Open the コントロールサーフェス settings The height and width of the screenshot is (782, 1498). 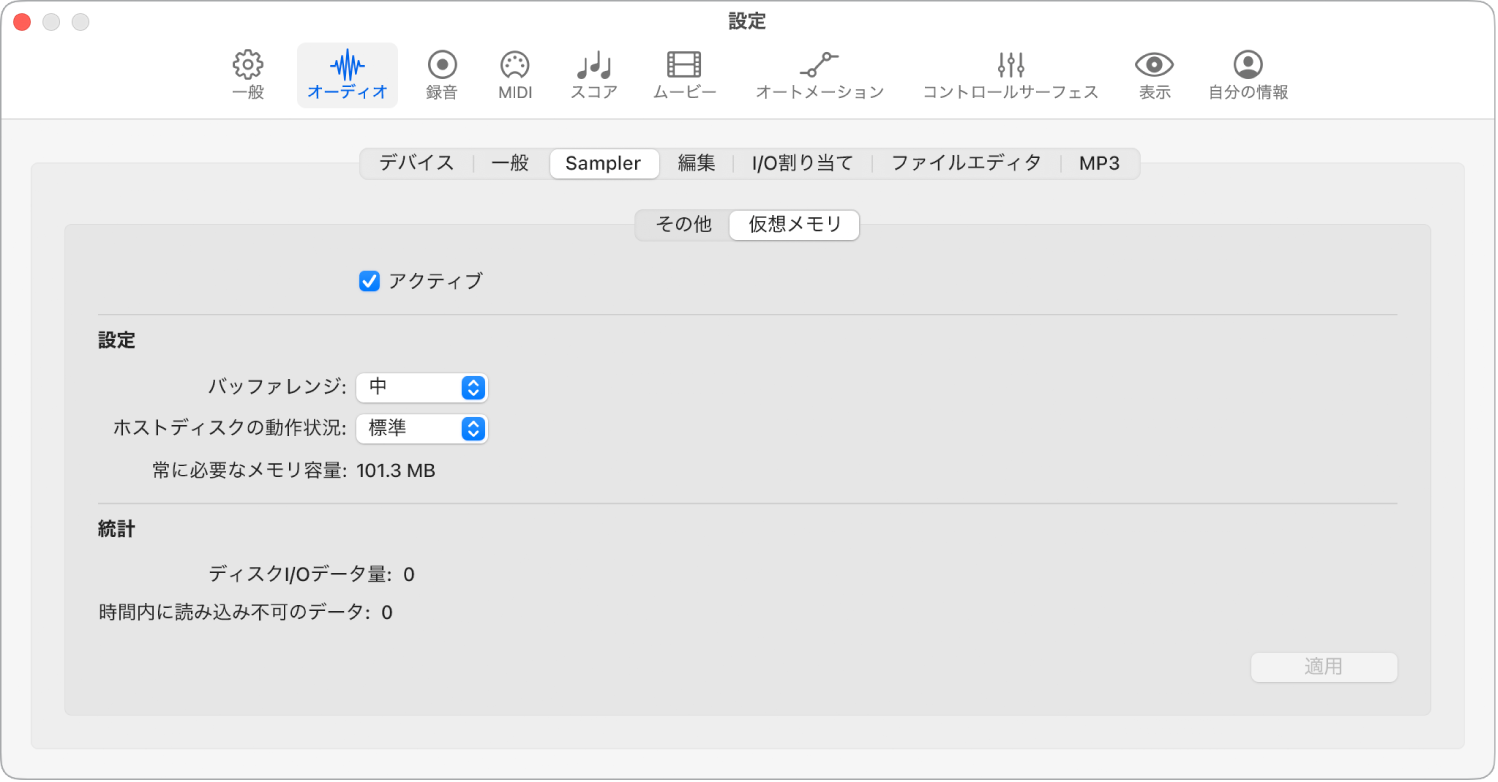(x=1009, y=75)
